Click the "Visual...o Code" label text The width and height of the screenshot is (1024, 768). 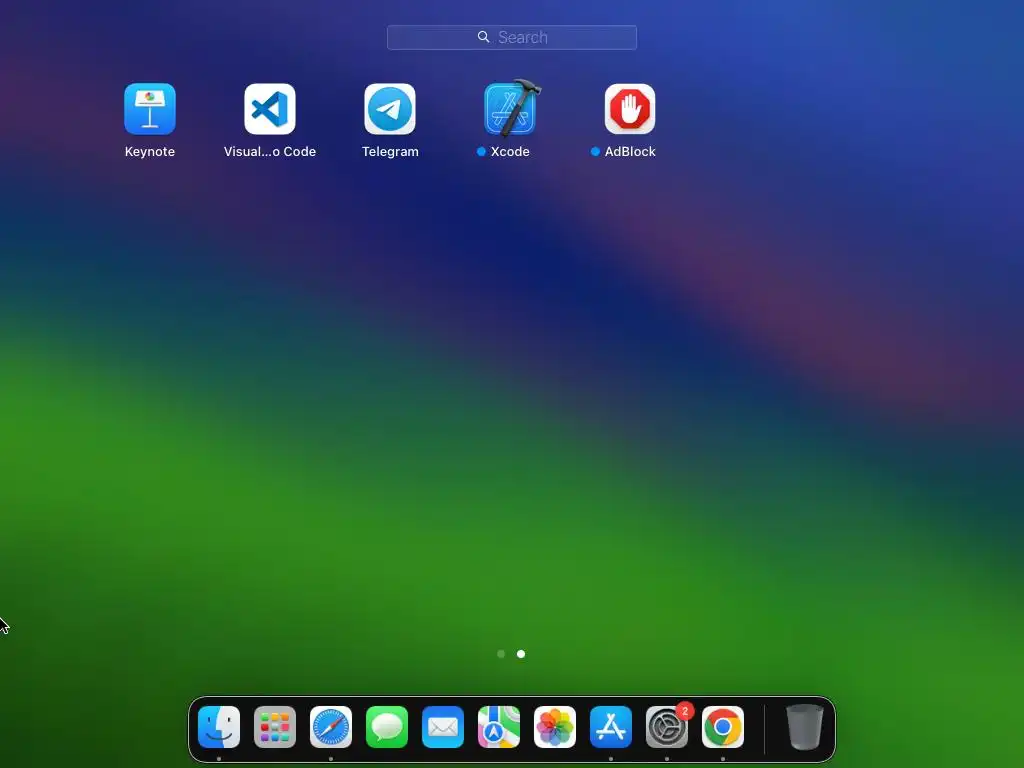270,152
